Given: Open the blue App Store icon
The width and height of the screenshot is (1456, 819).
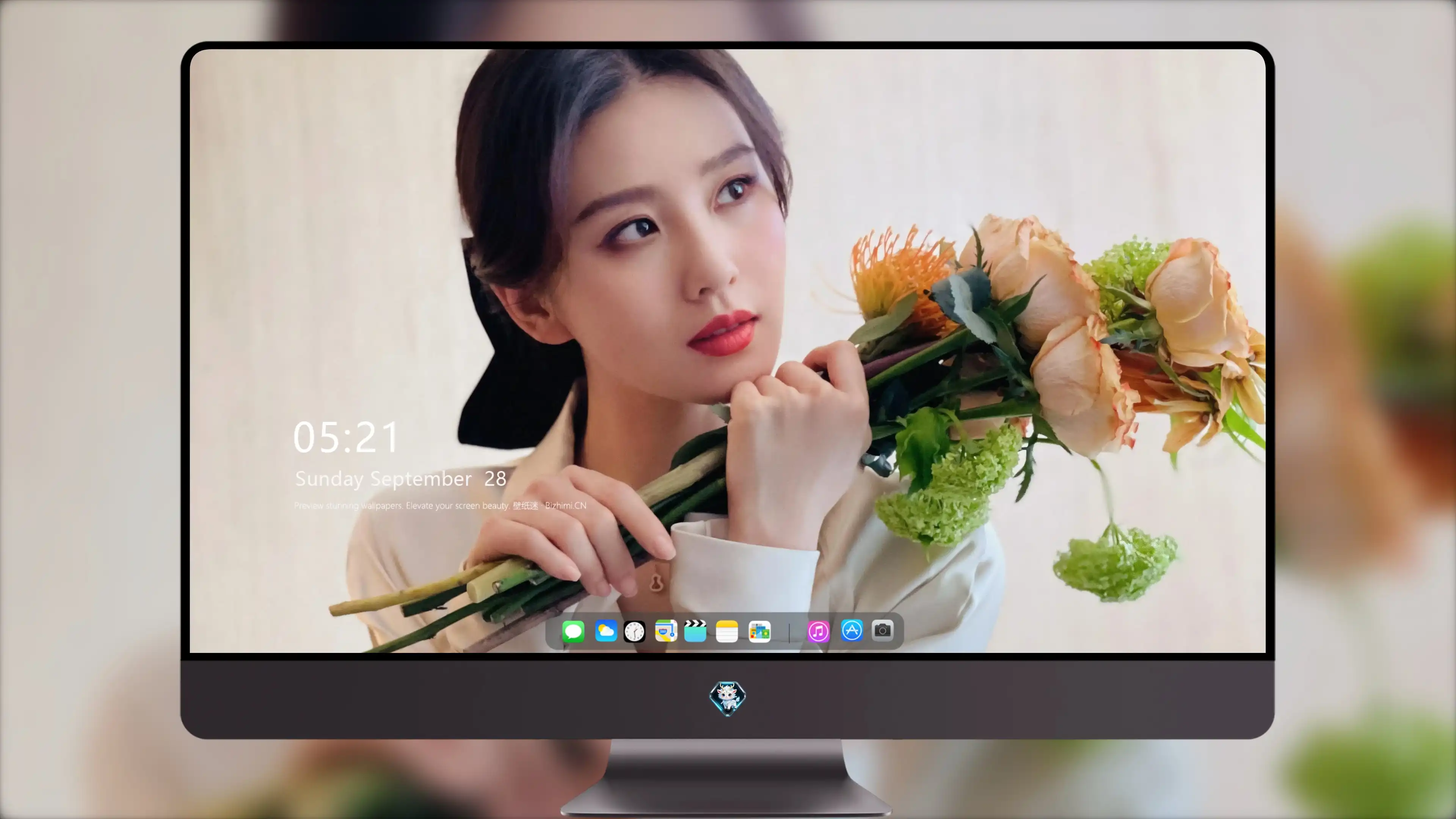Looking at the screenshot, I should (x=852, y=630).
